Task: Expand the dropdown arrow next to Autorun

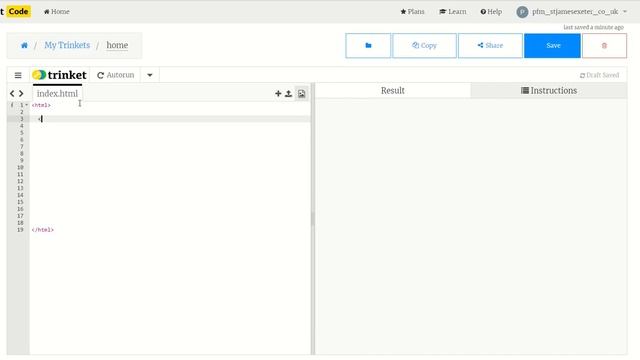Action: (x=150, y=75)
